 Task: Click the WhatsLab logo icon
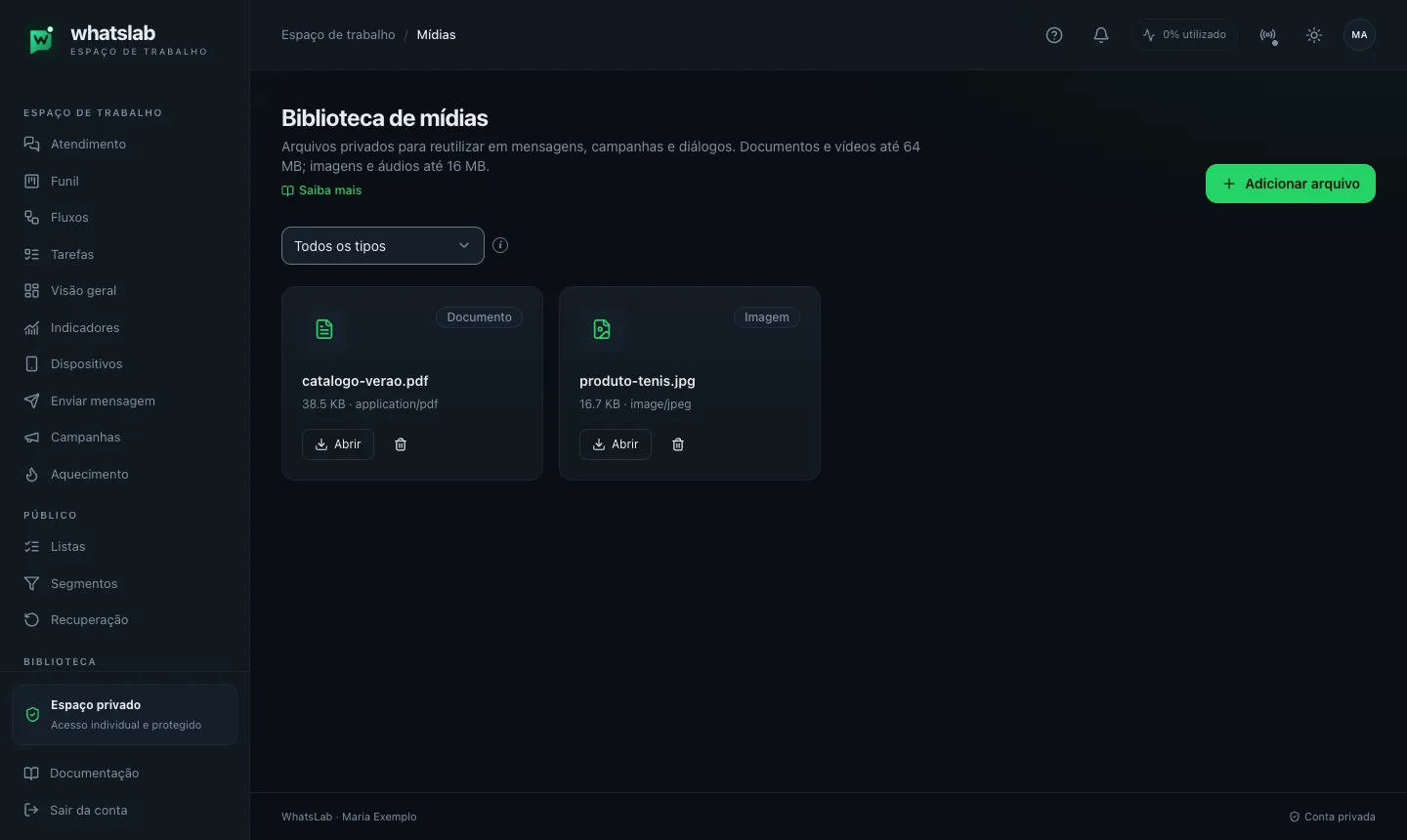coord(41,40)
